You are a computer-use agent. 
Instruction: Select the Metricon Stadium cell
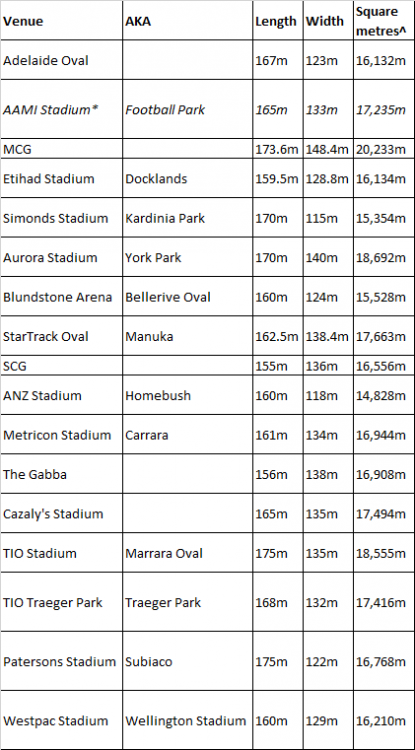click(x=61, y=435)
